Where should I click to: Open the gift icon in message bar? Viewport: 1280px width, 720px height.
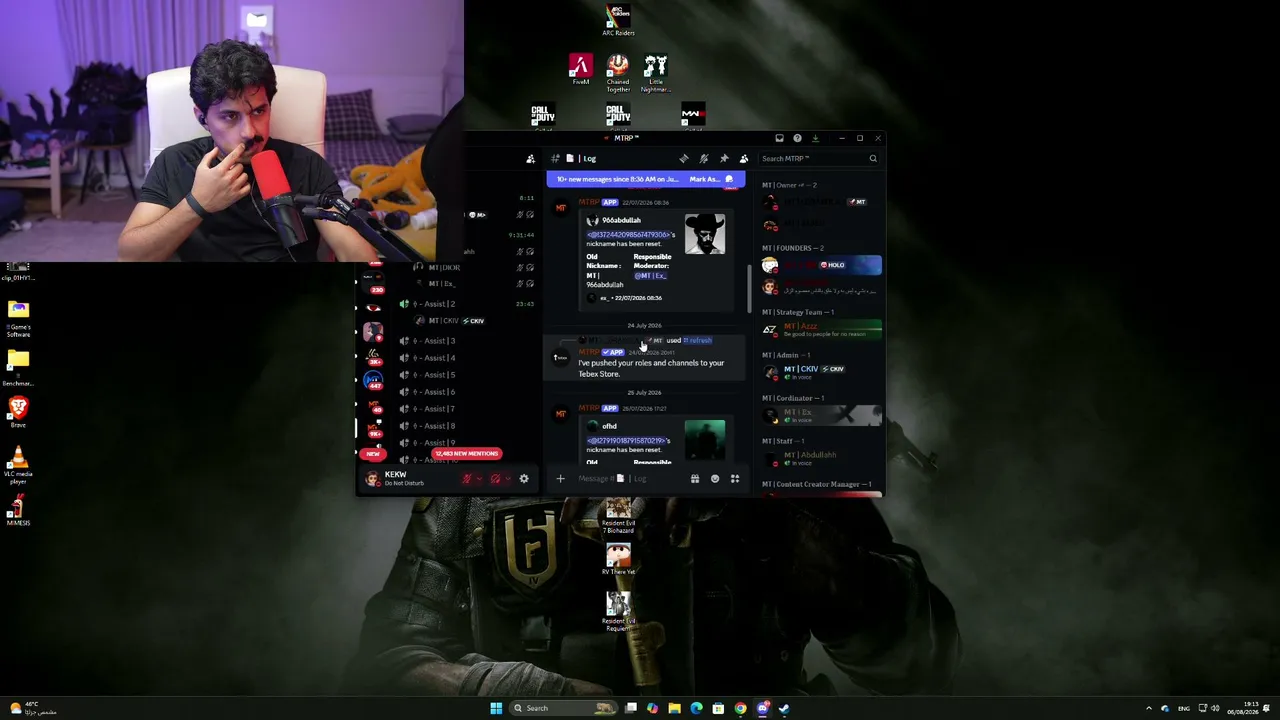[695, 478]
